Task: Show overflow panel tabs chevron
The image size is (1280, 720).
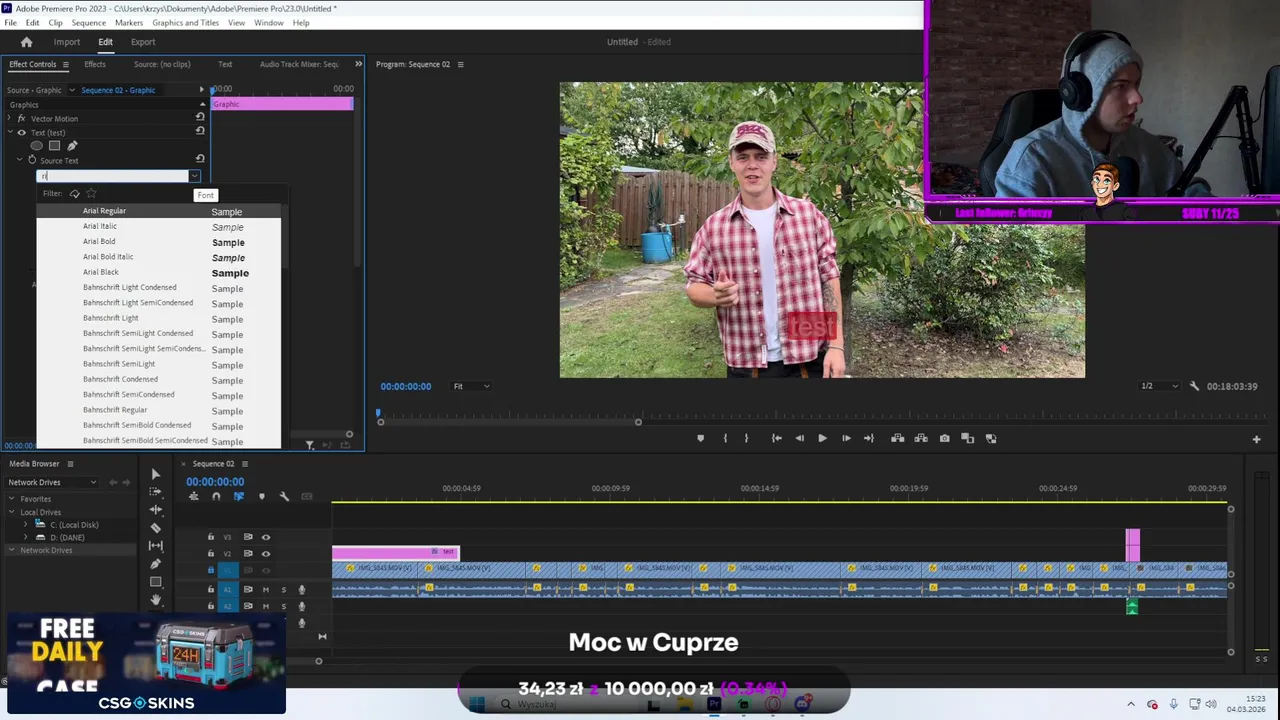Action: pos(358,64)
